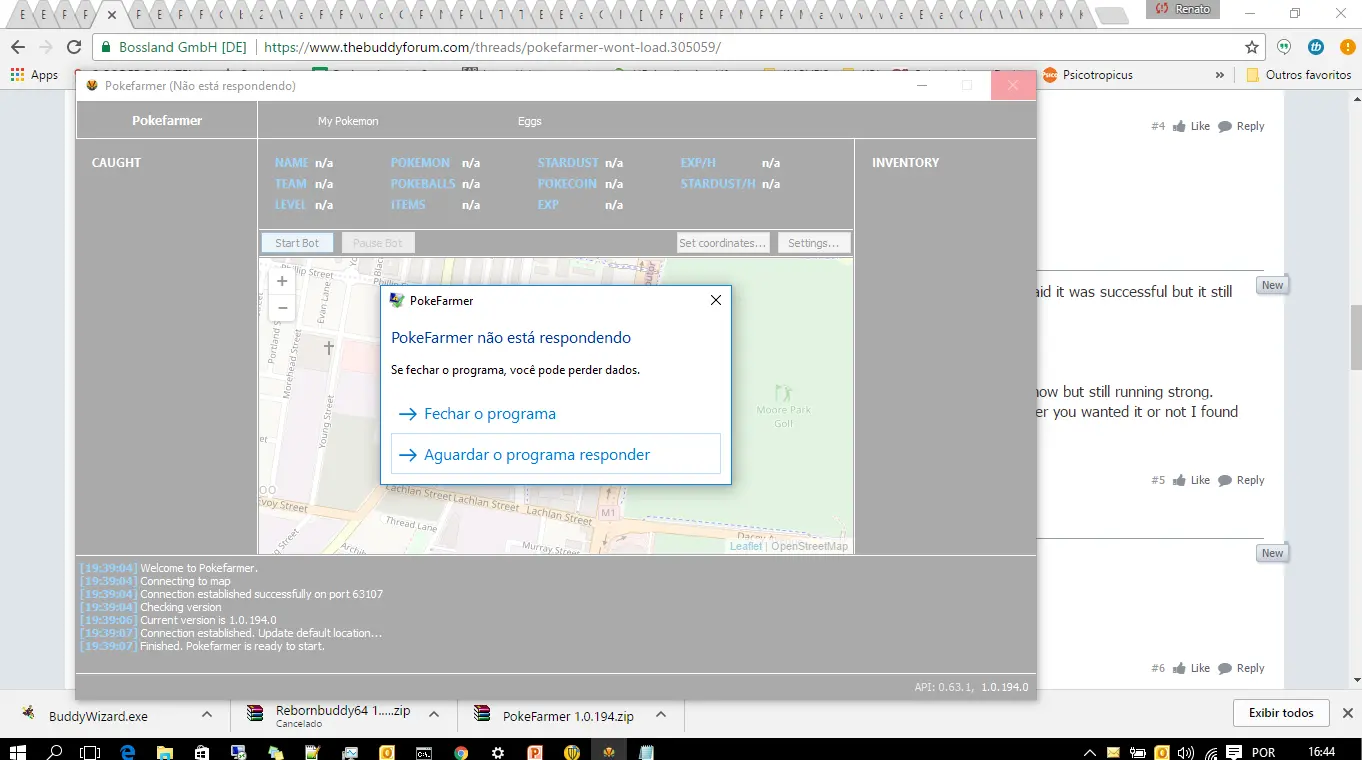The width and height of the screenshot is (1362, 760).
Task: Open Microsoft Store from taskbar
Action: [202, 751]
